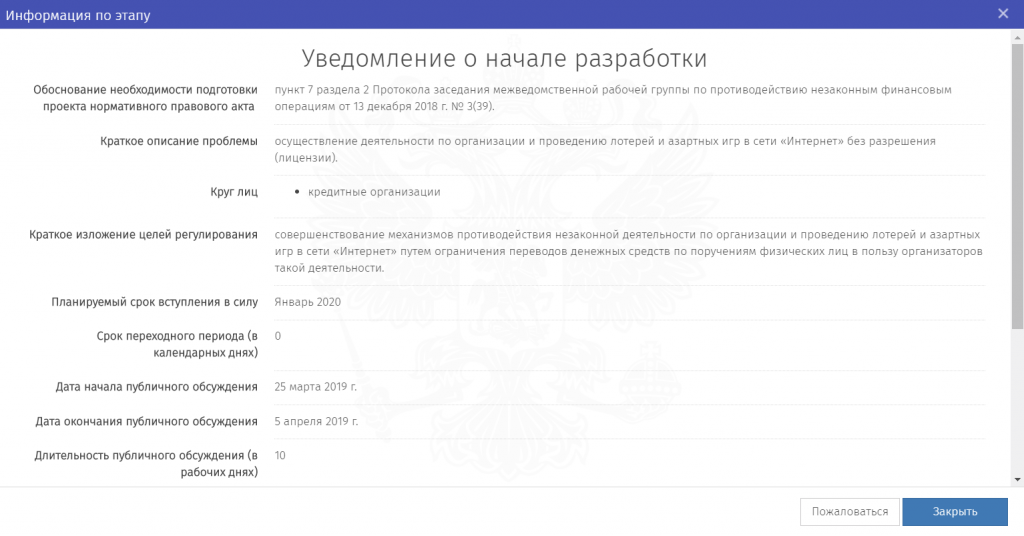Click the public discussion duration value '10'

(280, 455)
